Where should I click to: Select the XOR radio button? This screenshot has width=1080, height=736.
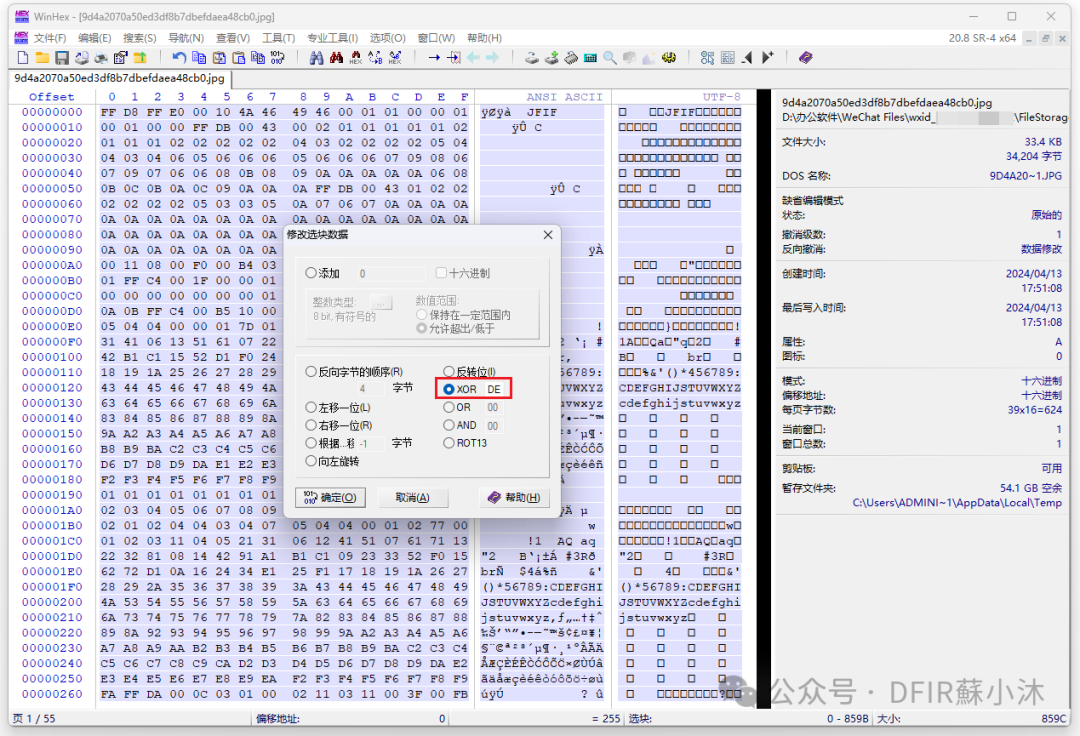tap(449, 389)
